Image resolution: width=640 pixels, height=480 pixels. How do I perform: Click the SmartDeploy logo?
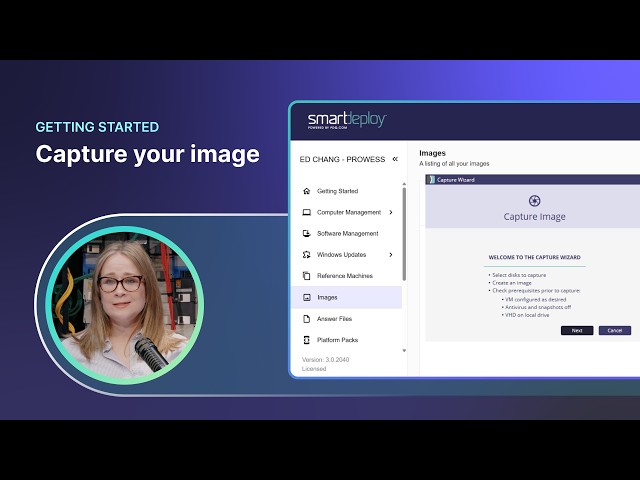pyautogui.click(x=347, y=120)
